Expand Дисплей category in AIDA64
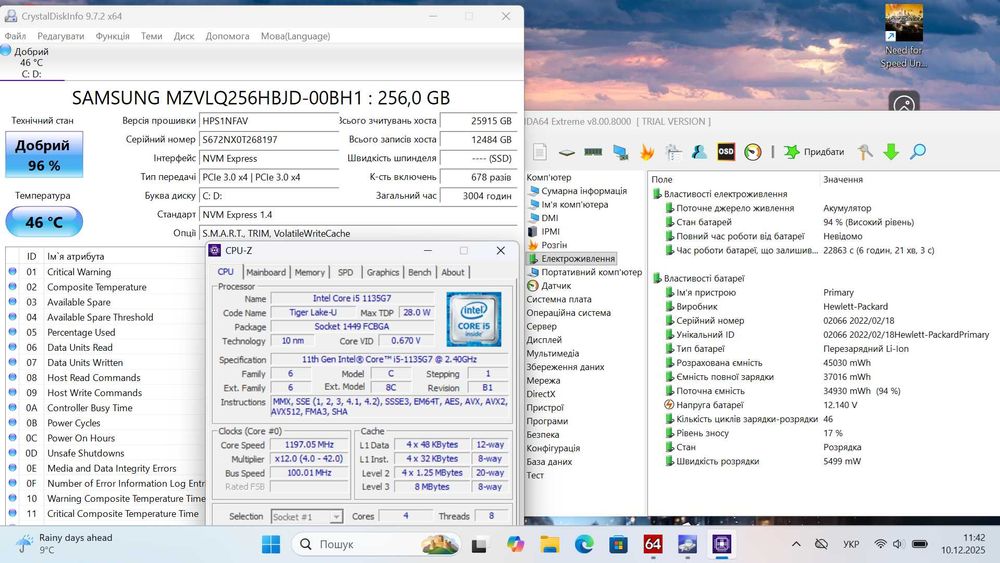 click(544, 340)
